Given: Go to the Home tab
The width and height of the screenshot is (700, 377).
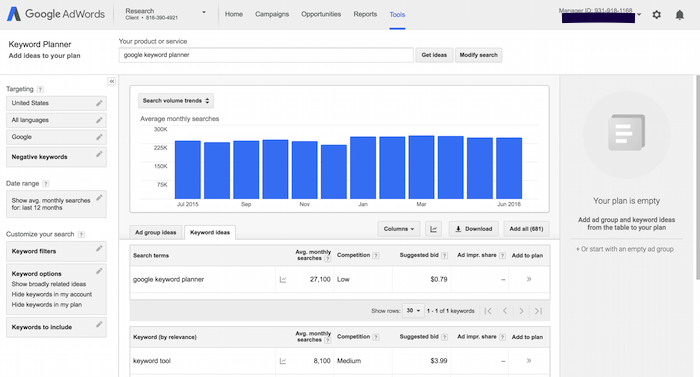Looking at the screenshot, I should 234,14.
